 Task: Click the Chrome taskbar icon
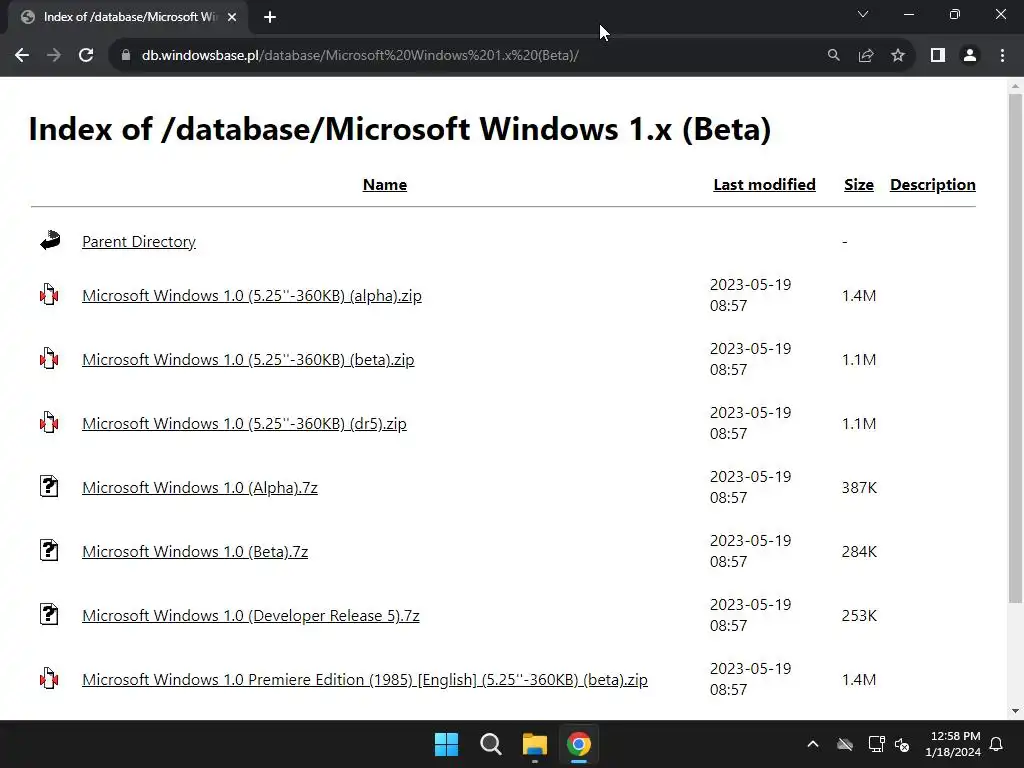coord(579,744)
